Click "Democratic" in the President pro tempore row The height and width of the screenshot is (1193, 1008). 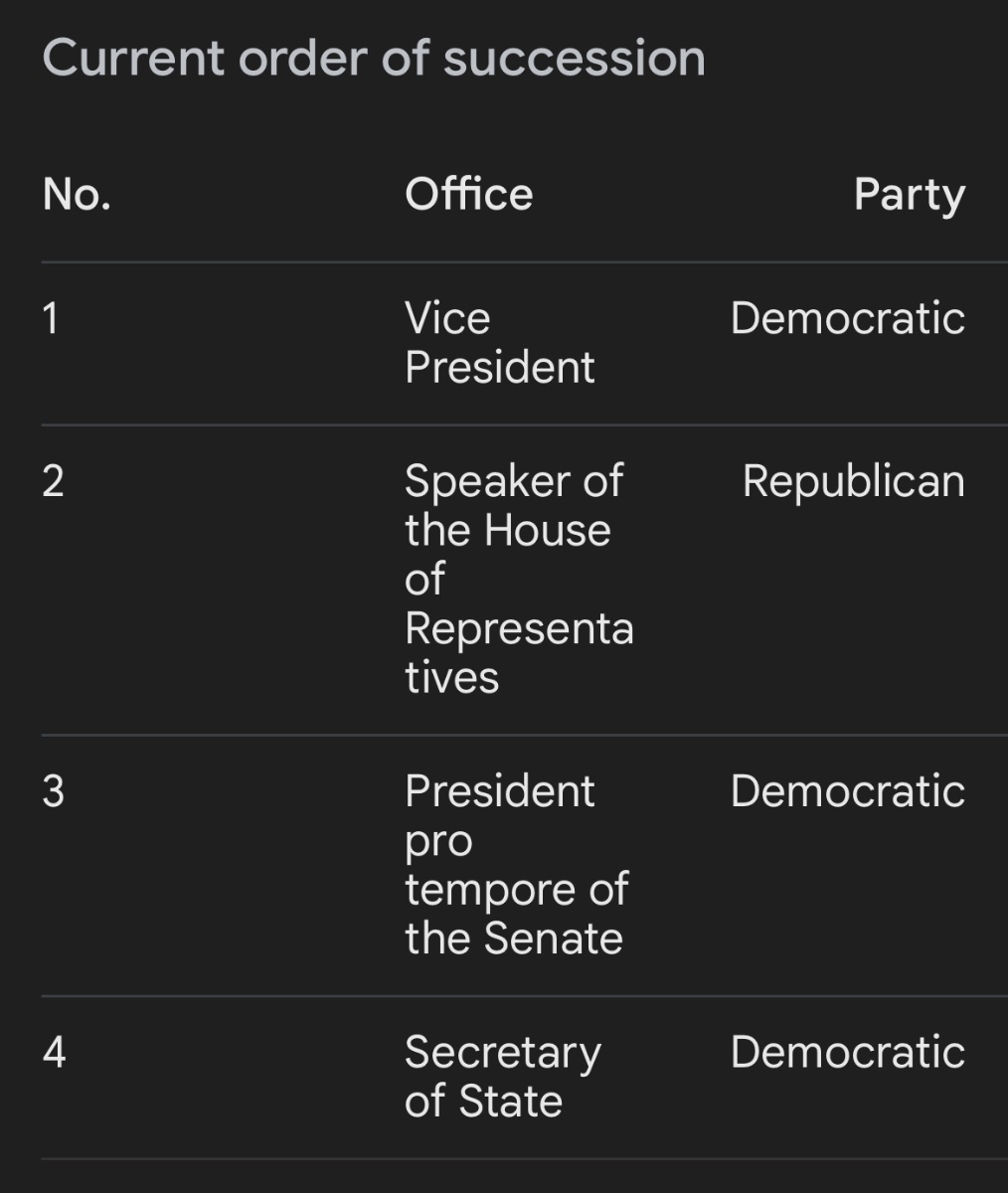click(847, 791)
